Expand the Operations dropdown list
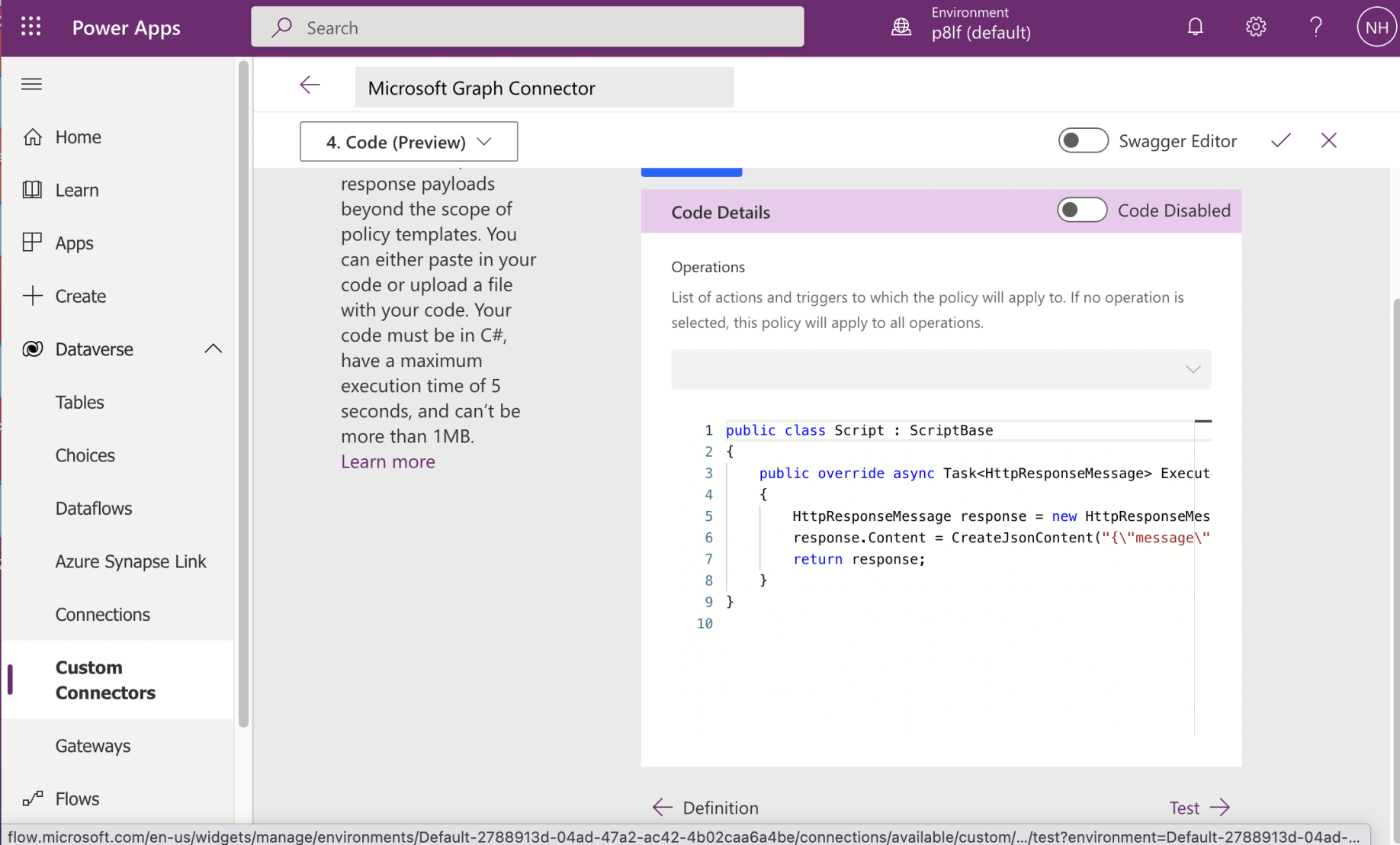 (940, 369)
